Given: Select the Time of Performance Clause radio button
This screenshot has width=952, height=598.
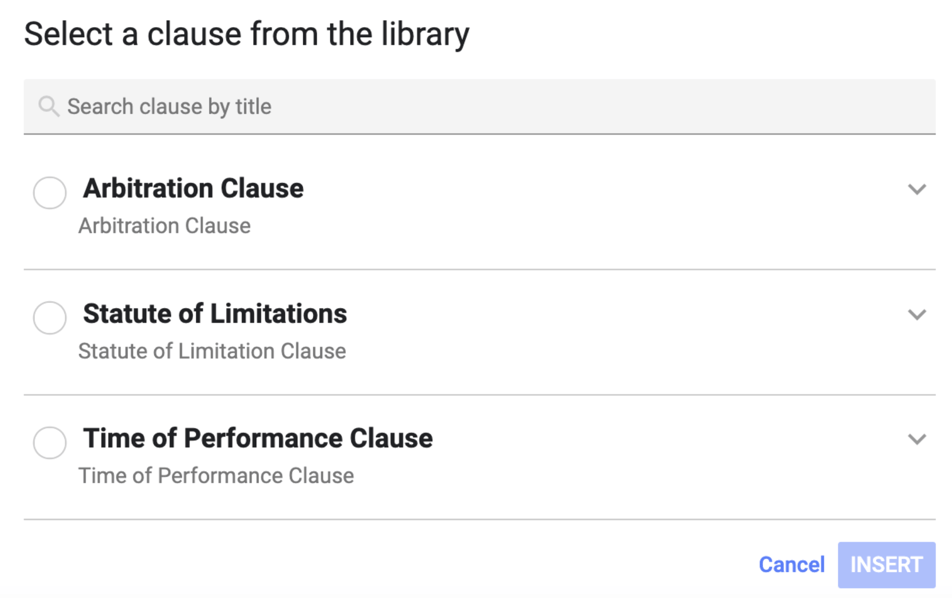Looking at the screenshot, I should click(x=49, y=442).
